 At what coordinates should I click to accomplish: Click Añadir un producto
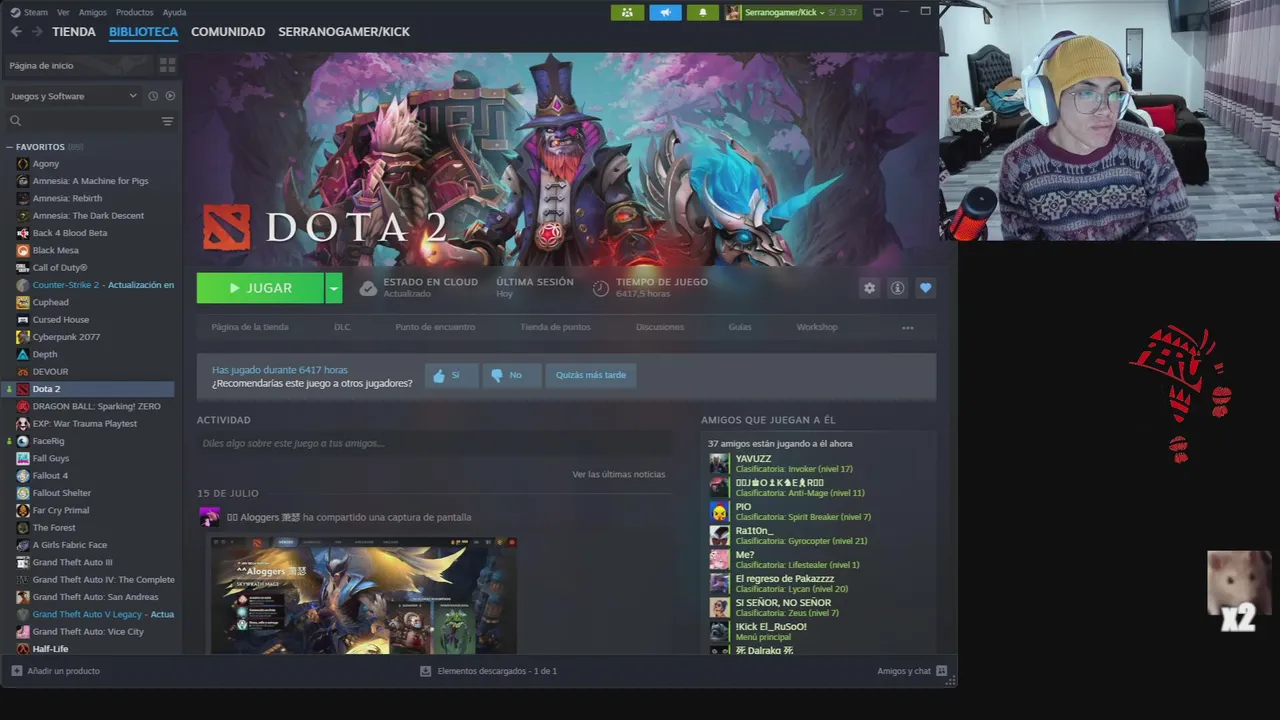tap(55, 671)
